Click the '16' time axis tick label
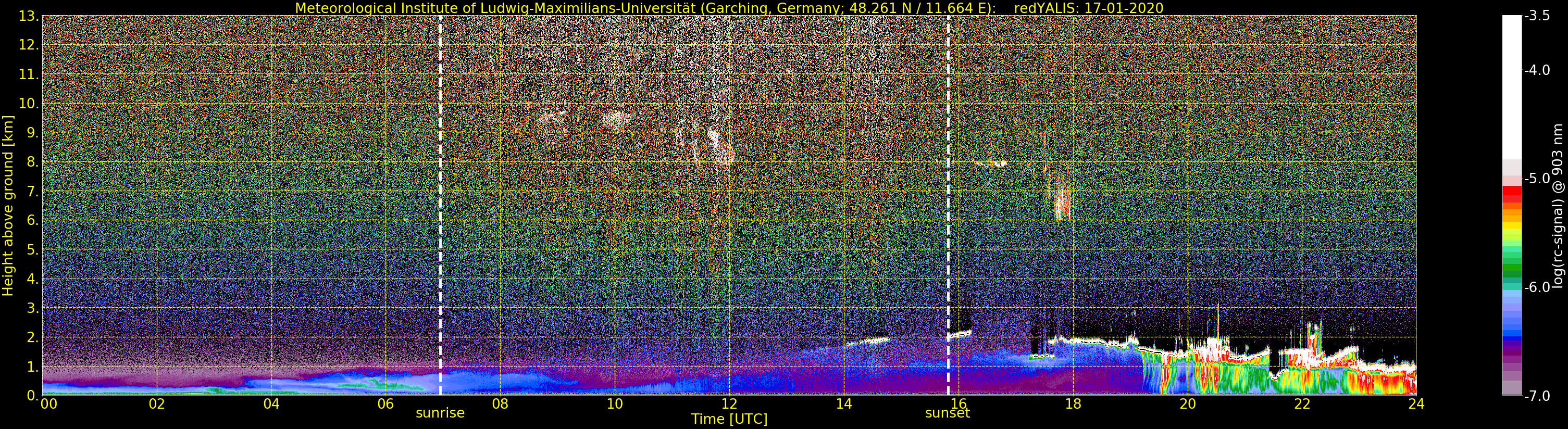 [x=958, y=403]
